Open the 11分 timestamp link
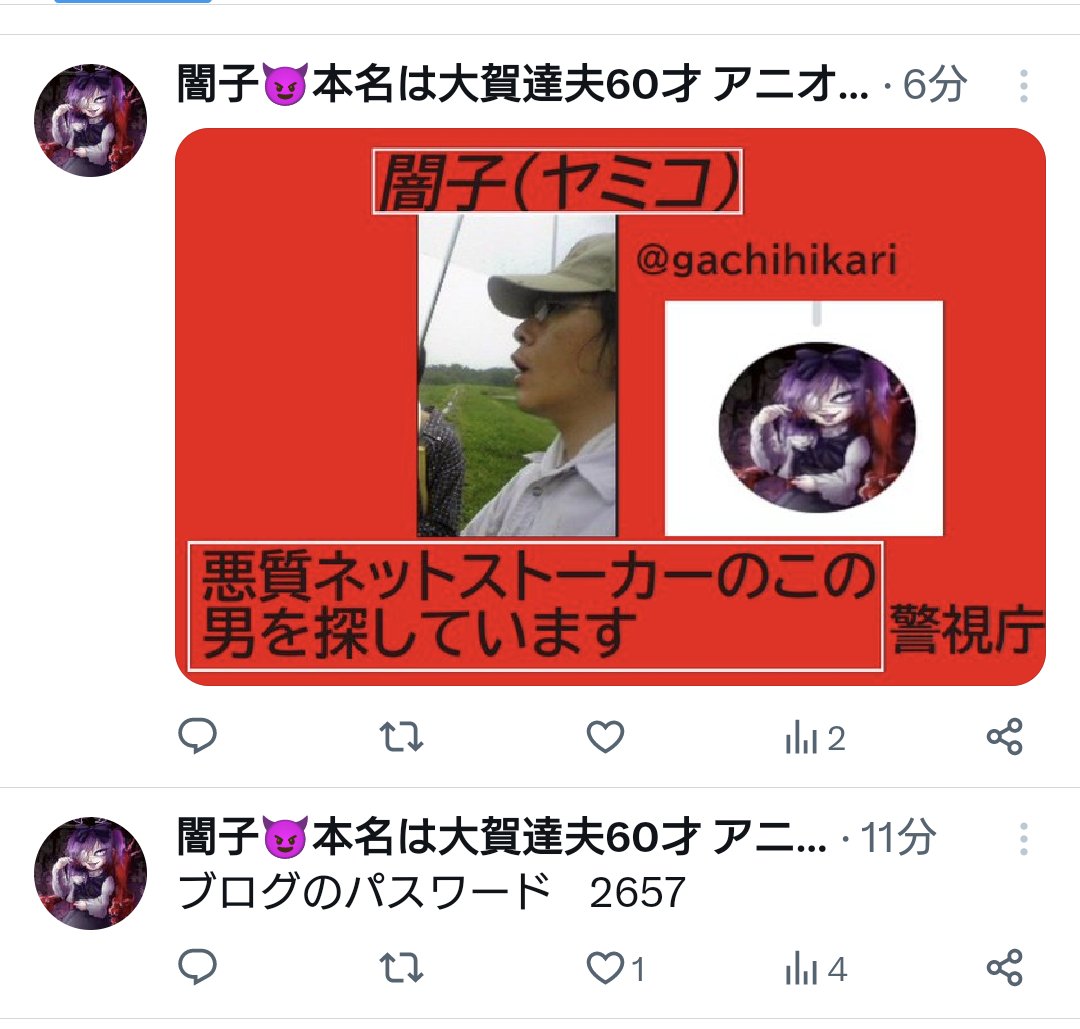This screenshot has width=1080, height=1029. (x=898, y=838)
